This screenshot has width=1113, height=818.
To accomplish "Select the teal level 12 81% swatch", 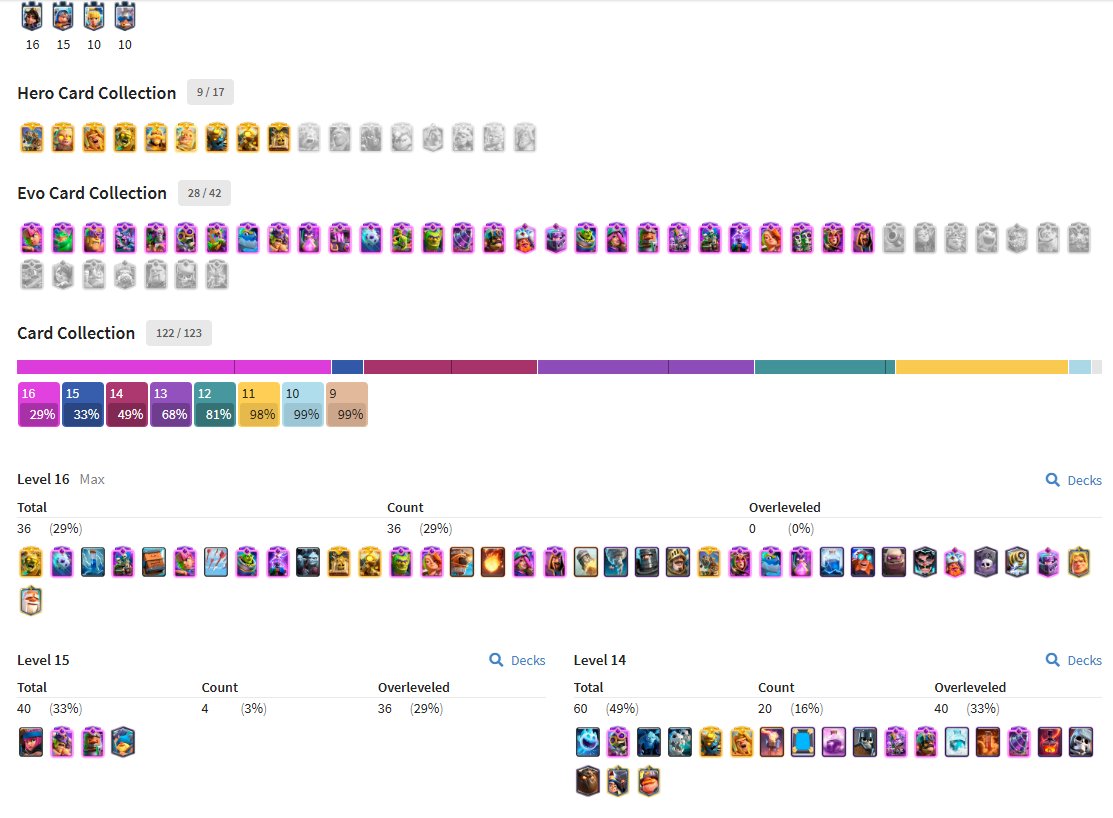I will pyautogui.click(x=215, y=405).
